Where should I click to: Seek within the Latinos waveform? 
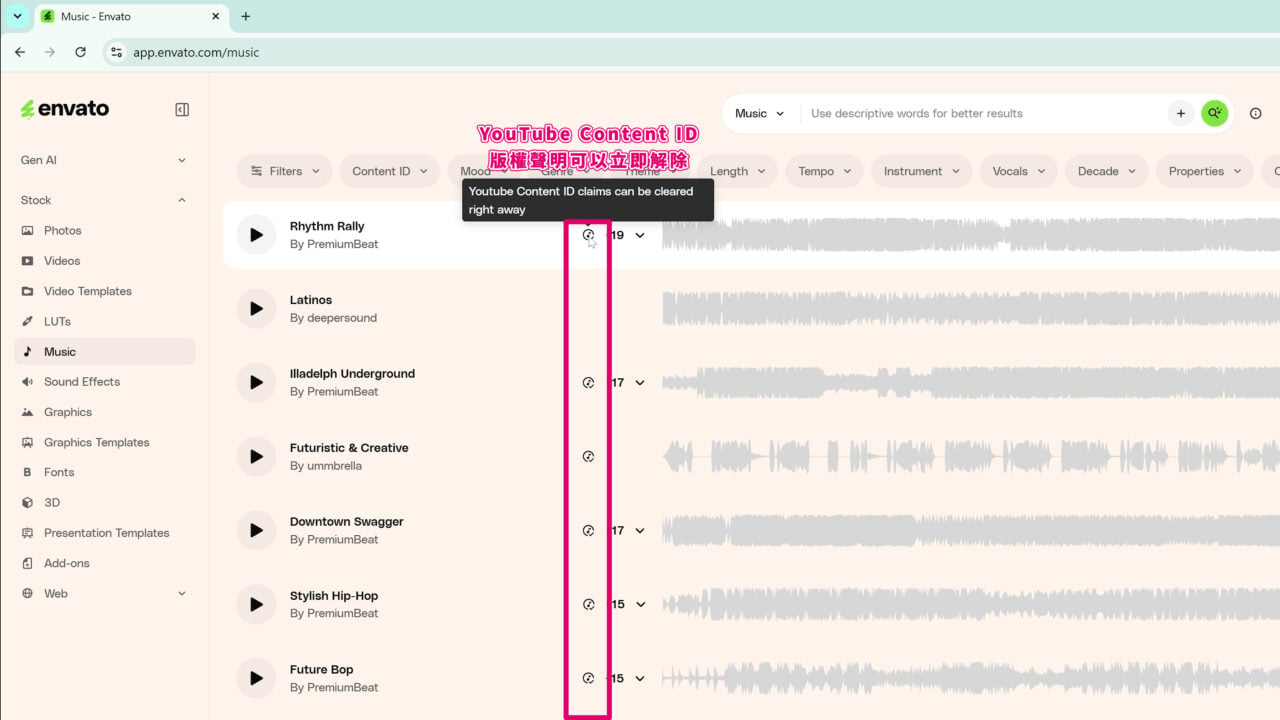pyautogui.click(x=970, y=309)
